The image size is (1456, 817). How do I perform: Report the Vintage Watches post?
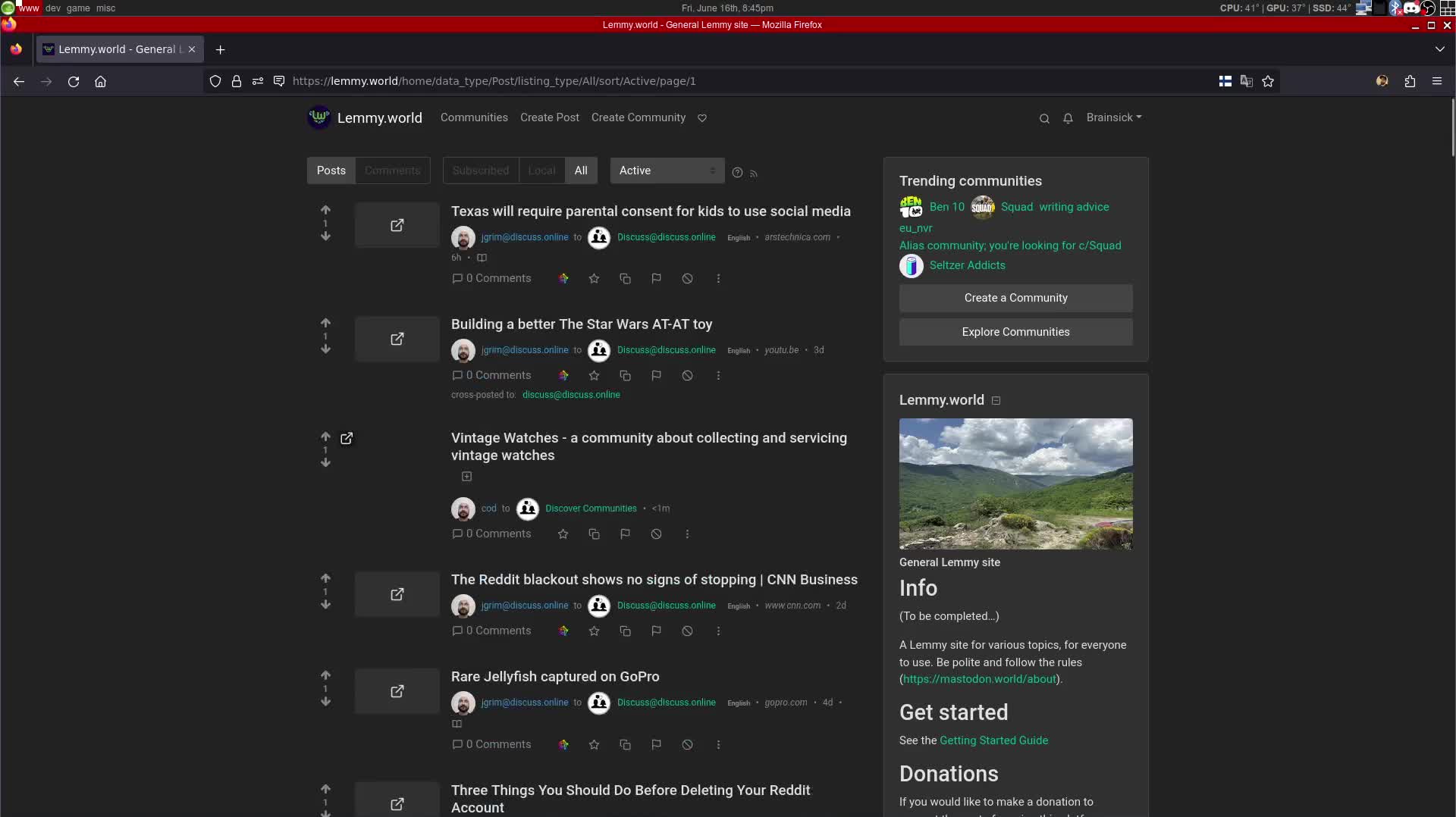click(625, 534)
